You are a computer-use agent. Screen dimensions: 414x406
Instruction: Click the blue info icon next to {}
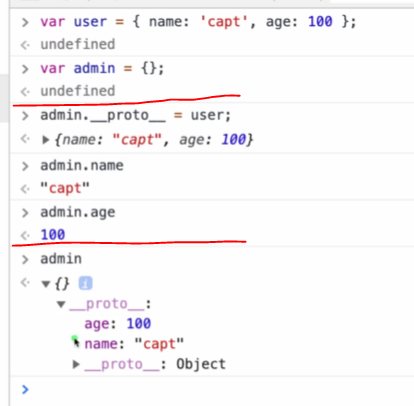[86, 284]
